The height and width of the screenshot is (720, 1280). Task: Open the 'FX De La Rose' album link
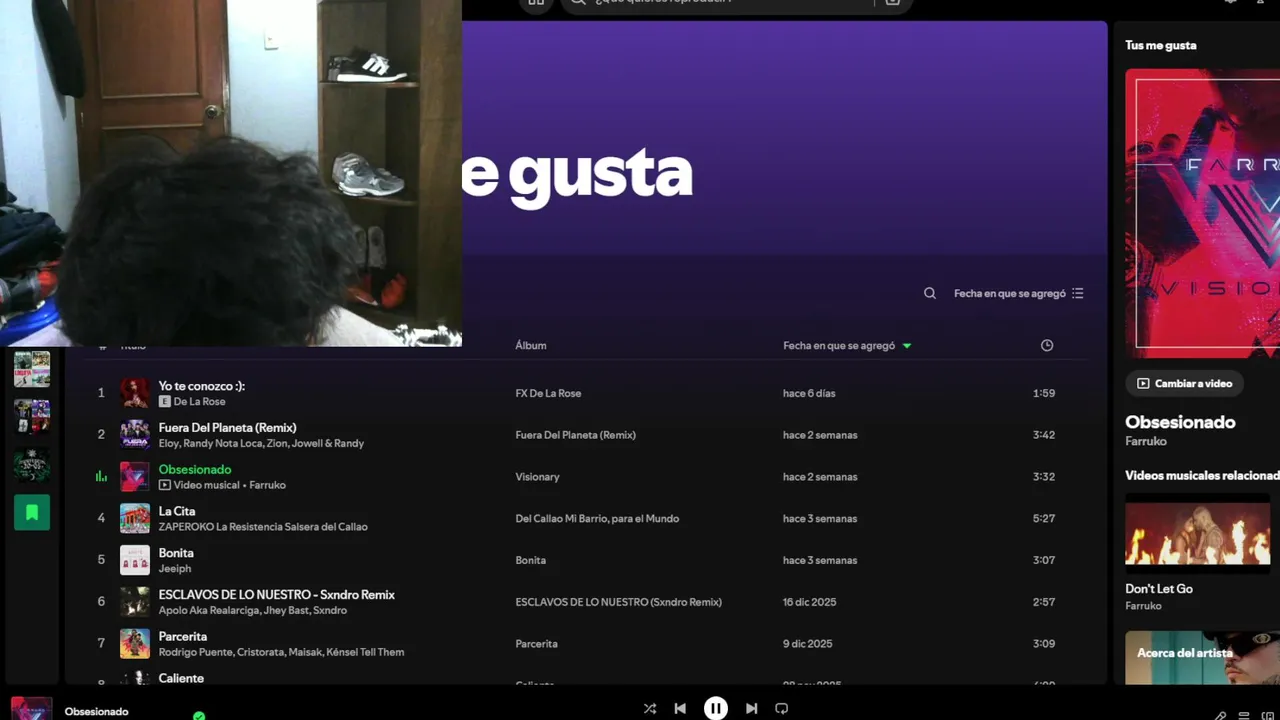tap(548, 393)
